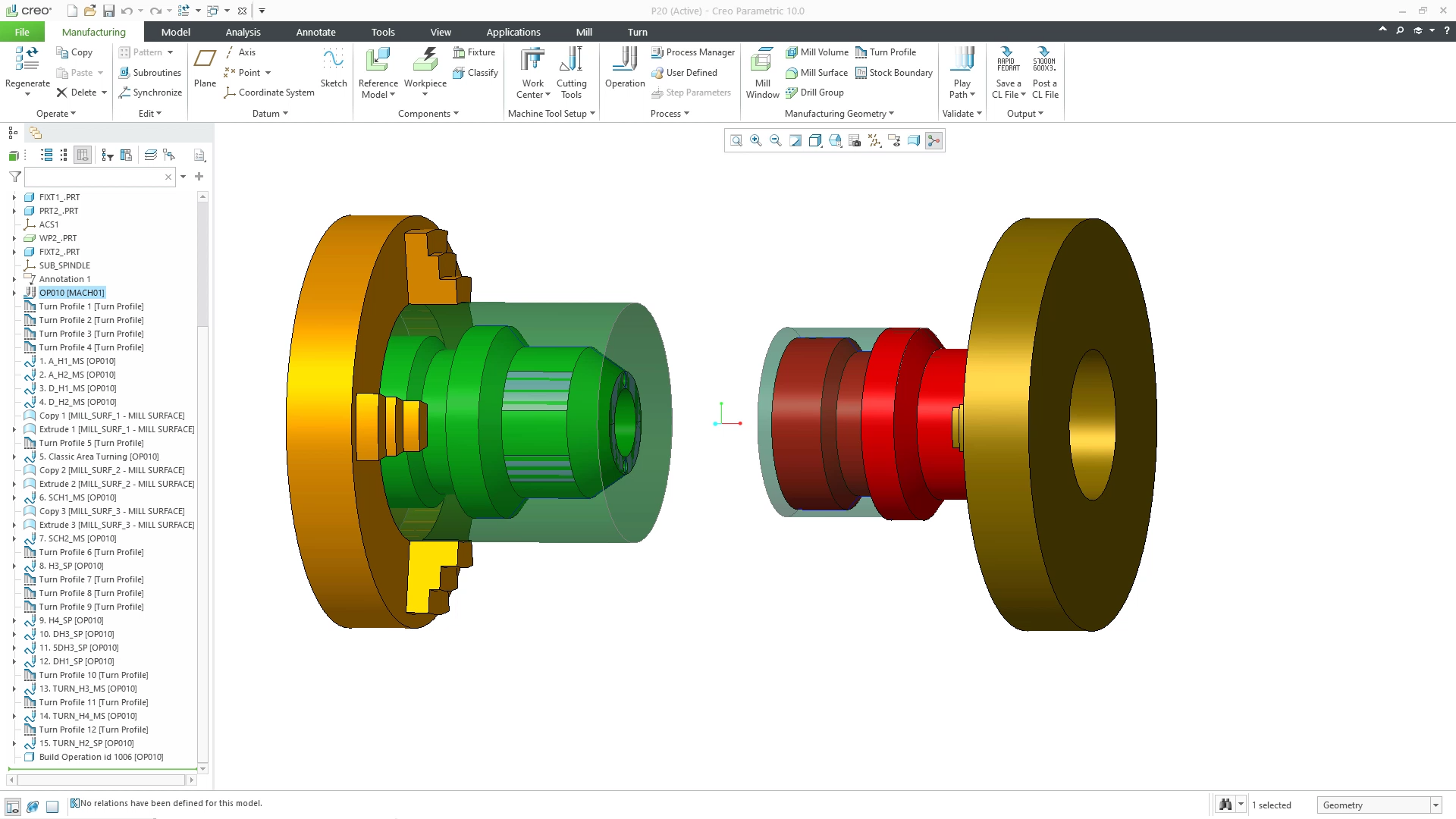Screen dimensions: 1456x819
Task: Switch to the Analysis ribbon tab
Action: tap(243, 32)
